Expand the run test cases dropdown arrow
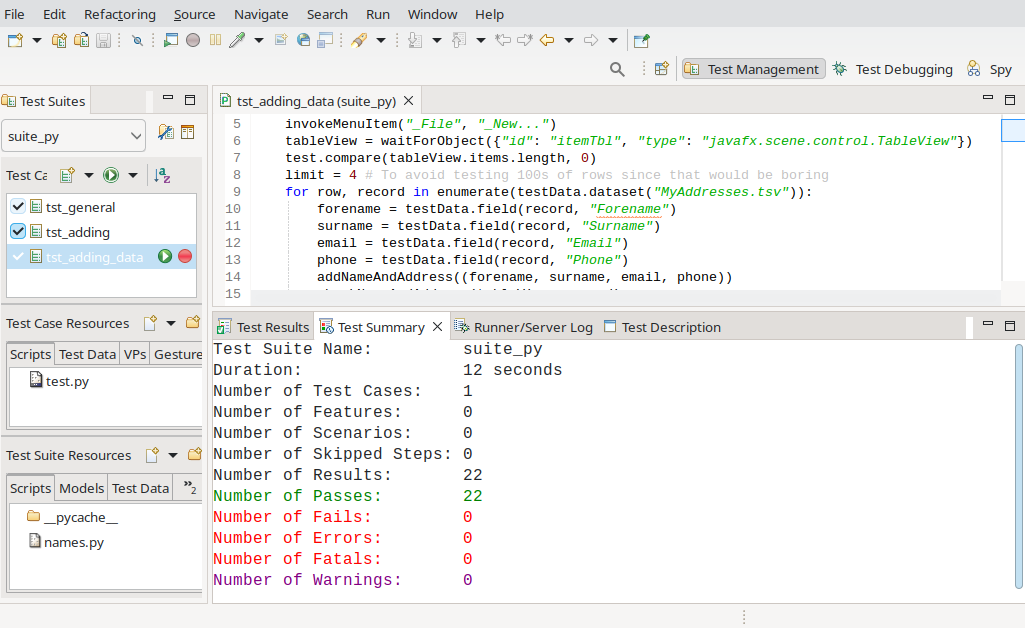 click(131, 175)
